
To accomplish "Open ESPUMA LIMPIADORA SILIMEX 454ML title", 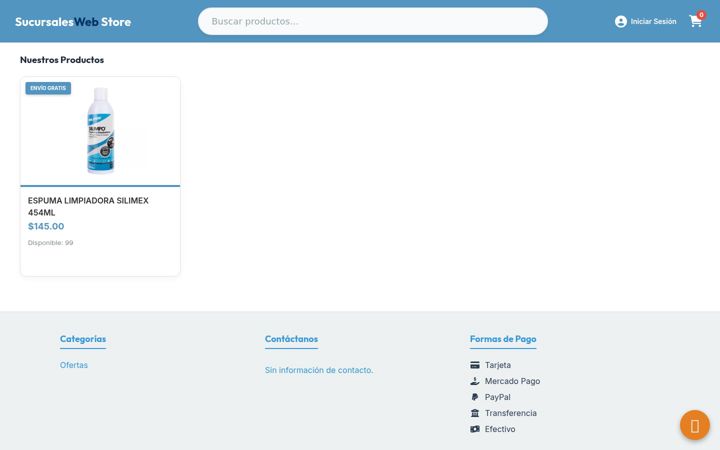I will tap(88, 207).
